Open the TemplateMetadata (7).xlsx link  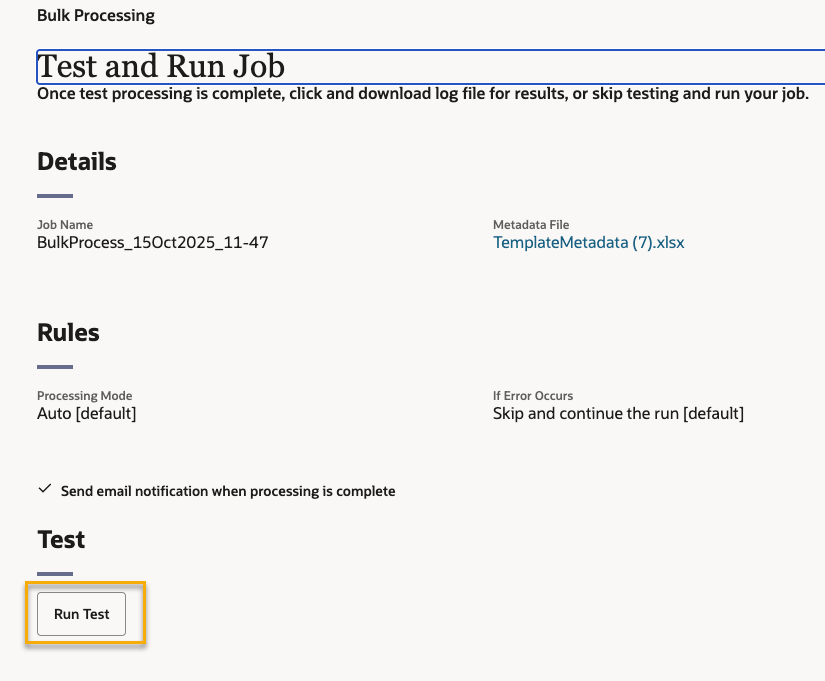click(x=588, y=242)
